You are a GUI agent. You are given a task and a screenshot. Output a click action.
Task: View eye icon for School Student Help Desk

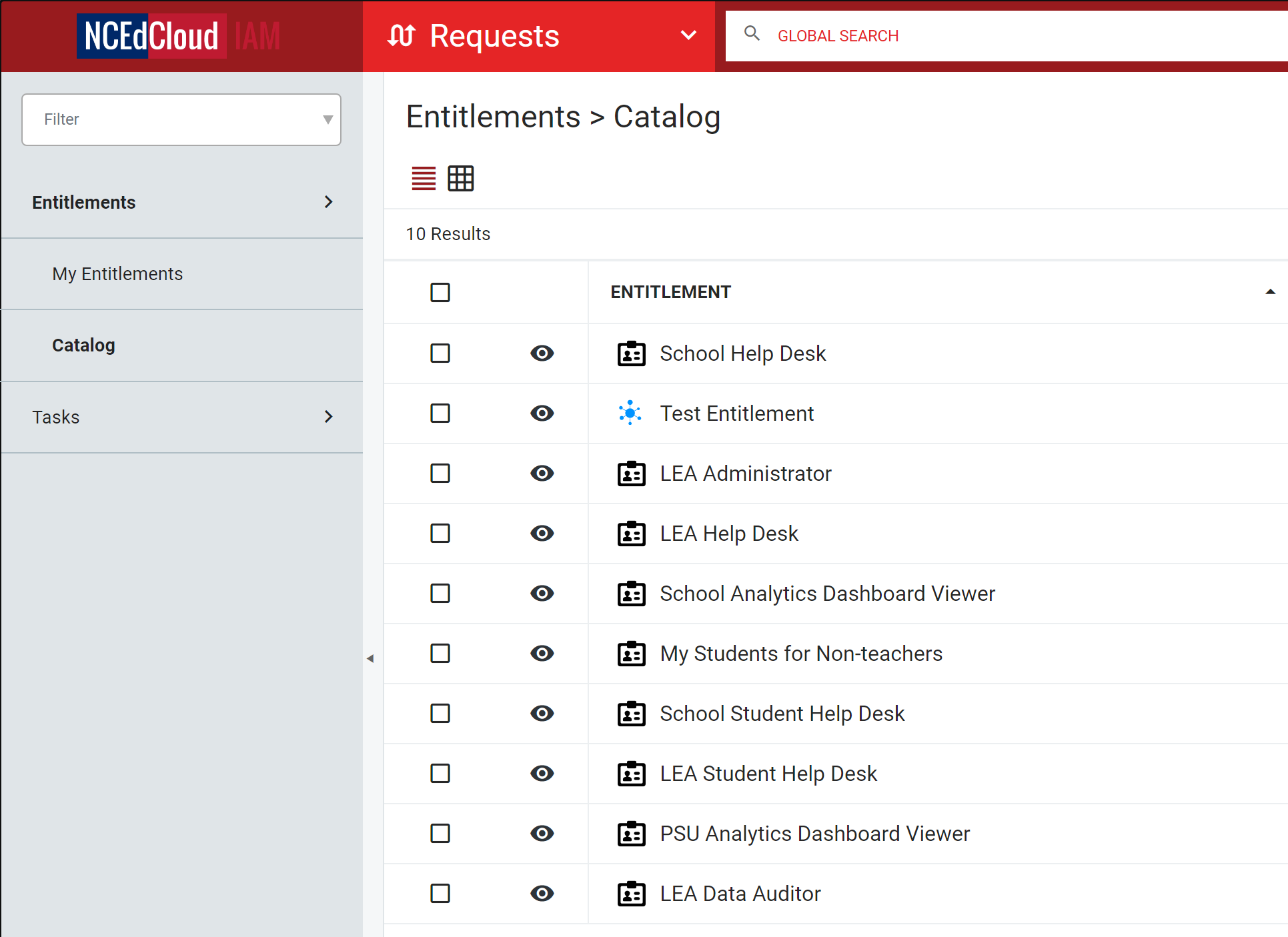pos(542,714)
